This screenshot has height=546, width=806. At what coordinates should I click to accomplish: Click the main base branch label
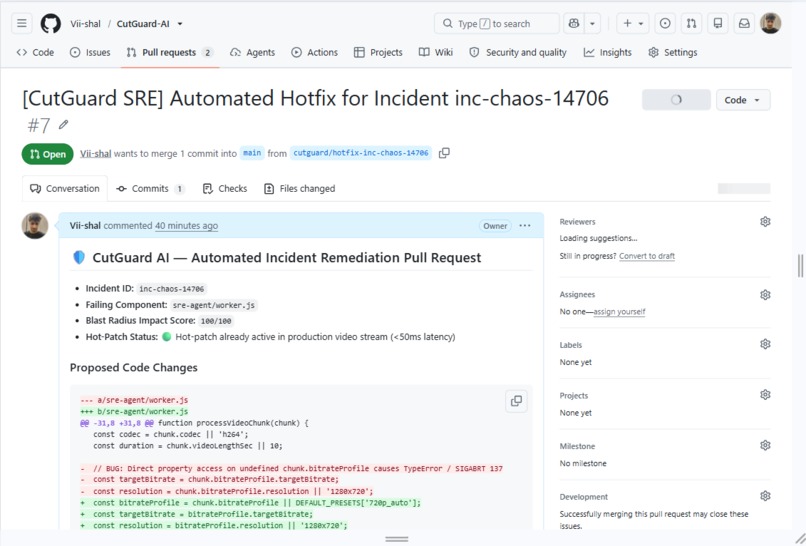(x=252, y=153)
